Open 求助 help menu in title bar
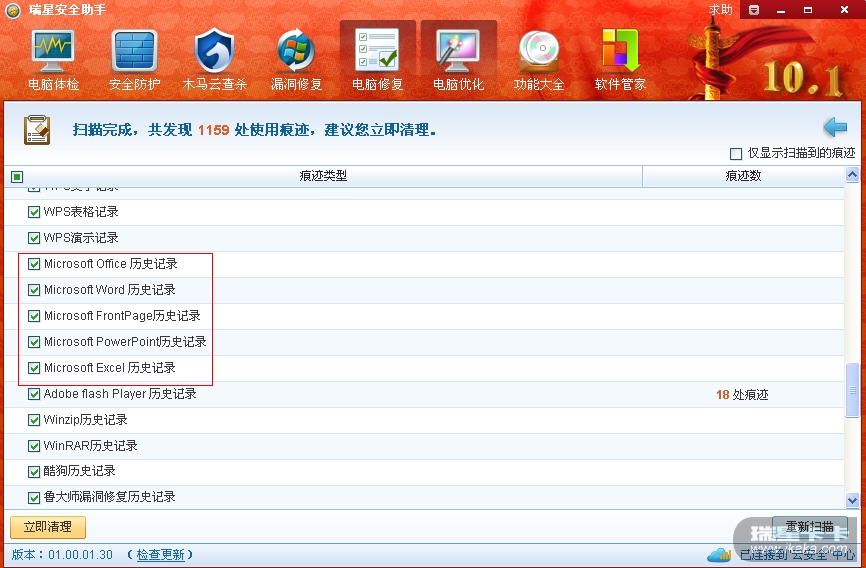 point(721,10)
